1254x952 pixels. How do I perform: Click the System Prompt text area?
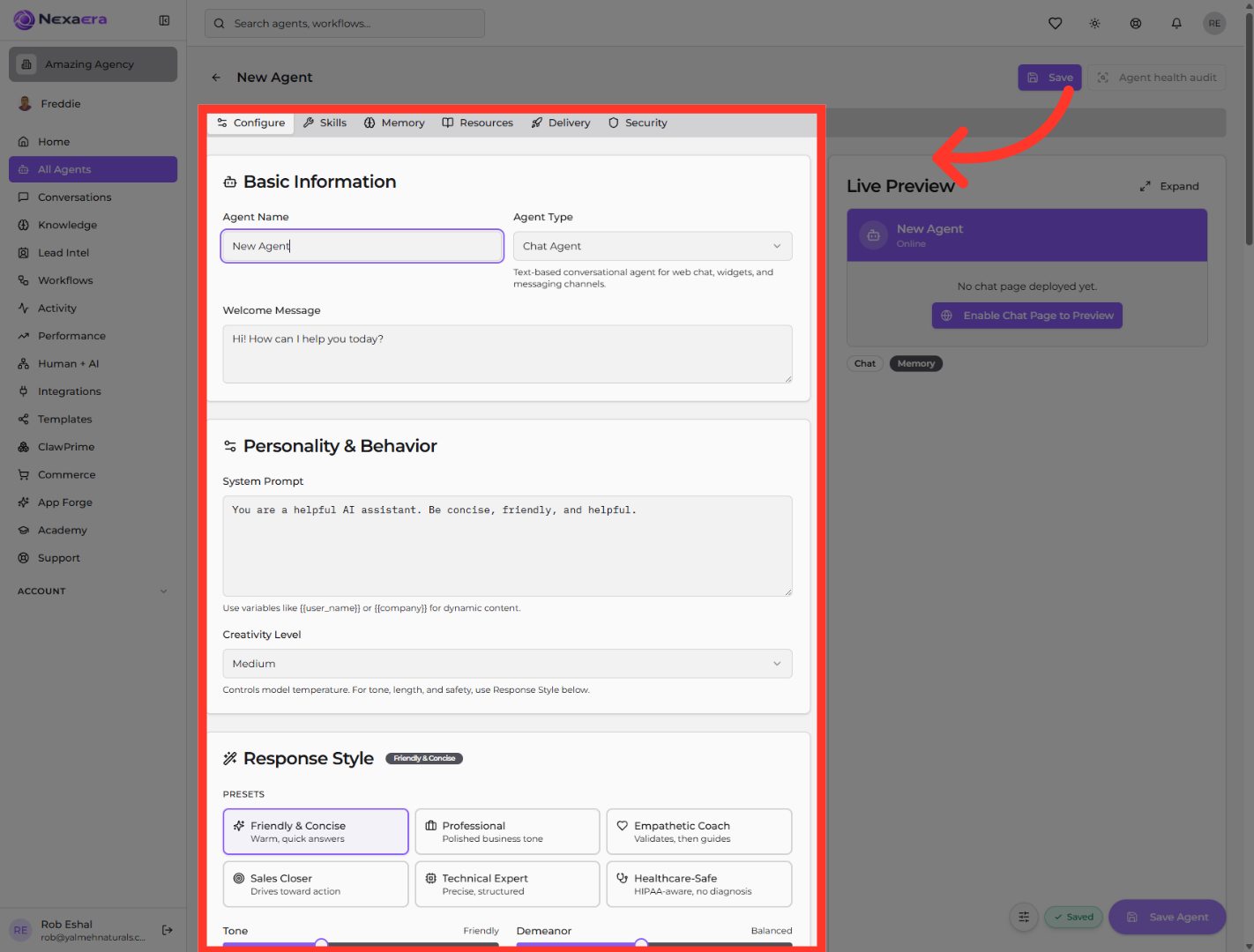(507, 547)
